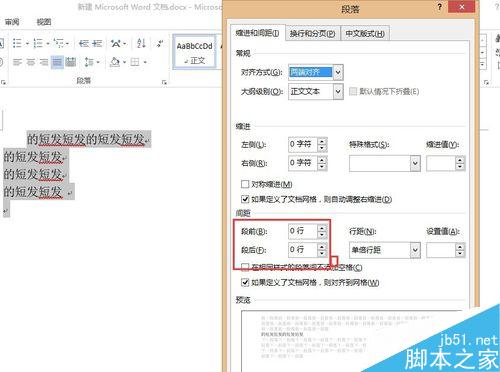Align text right in the ribbon
This screenshot has height=372, width=500.
coord(44,62)
